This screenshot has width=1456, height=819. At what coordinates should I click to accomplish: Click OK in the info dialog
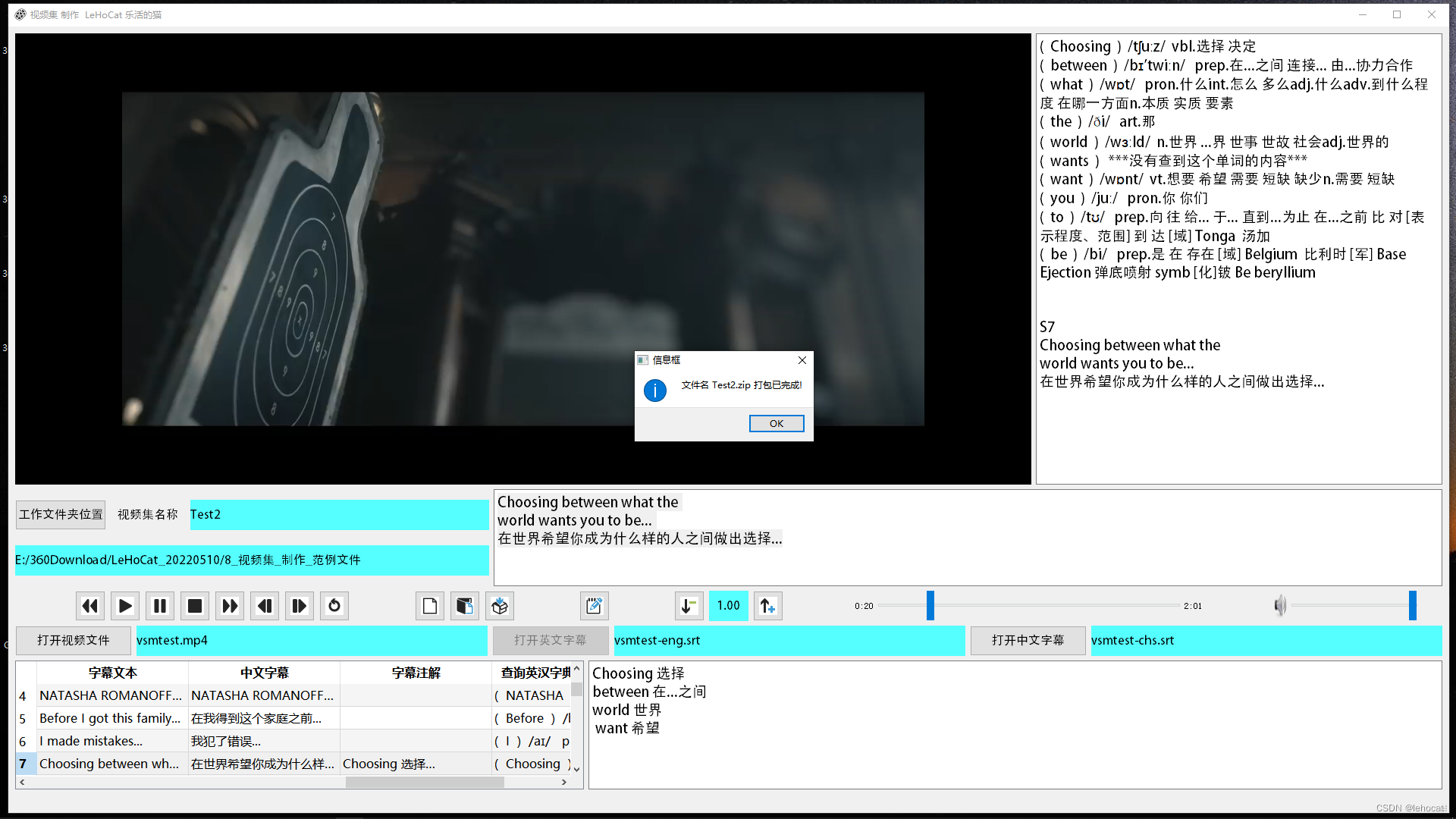click(776, 423)
